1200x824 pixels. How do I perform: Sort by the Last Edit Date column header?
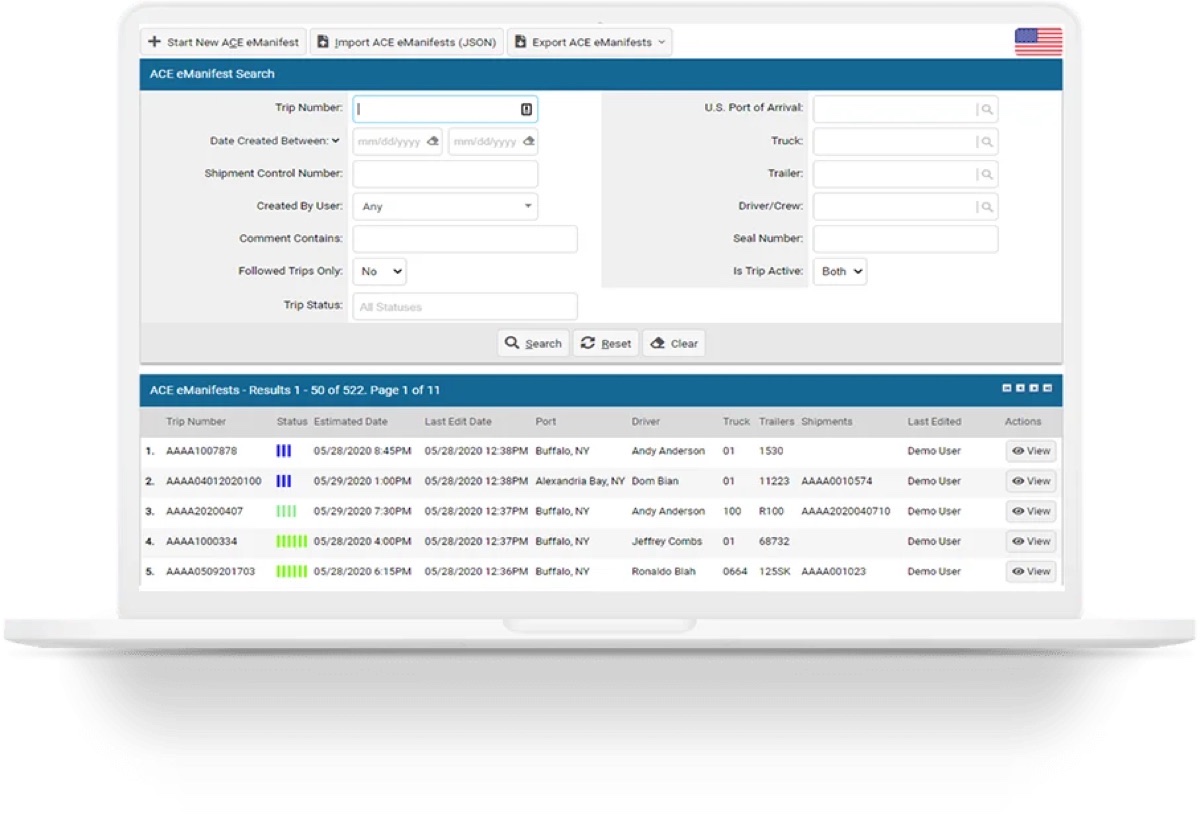458,422
